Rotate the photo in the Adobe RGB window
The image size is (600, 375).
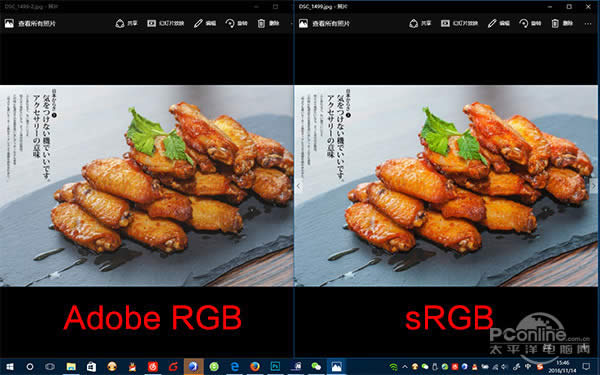pyautogui.click(x=236, y=23)
